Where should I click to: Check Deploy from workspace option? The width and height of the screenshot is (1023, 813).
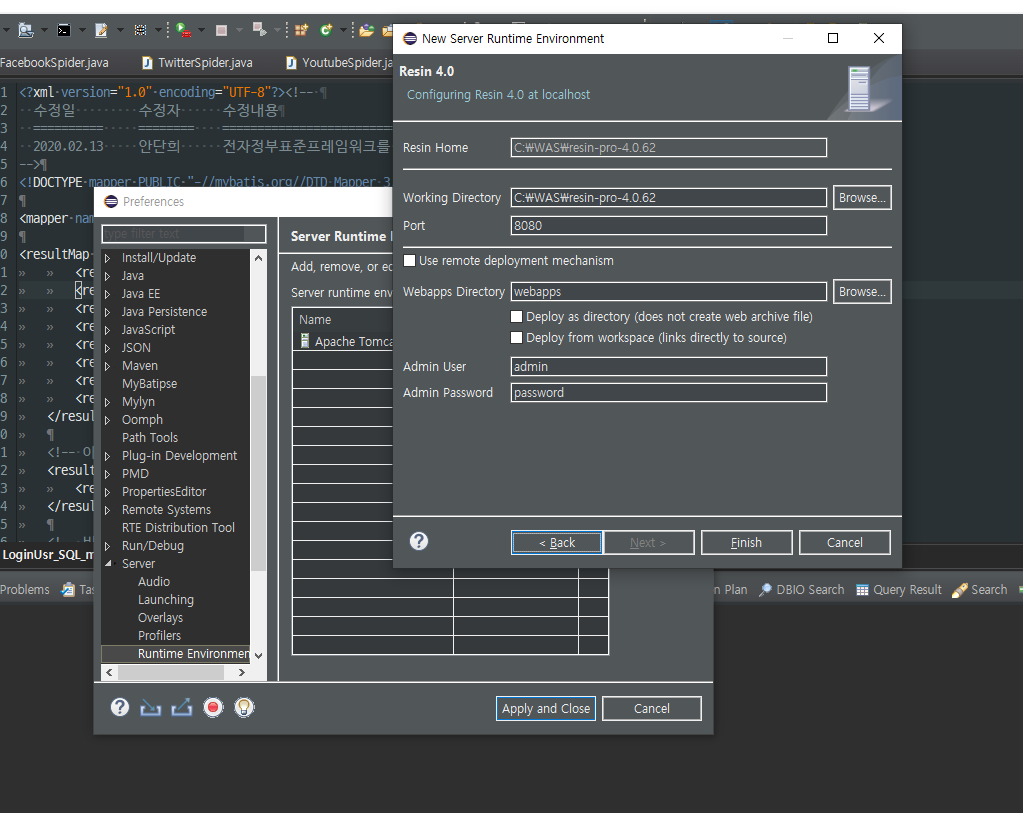(x=517, y=338)
